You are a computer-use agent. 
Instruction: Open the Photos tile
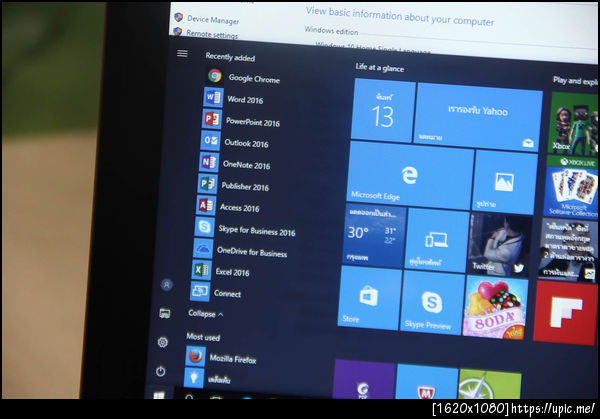coord(504,182)
